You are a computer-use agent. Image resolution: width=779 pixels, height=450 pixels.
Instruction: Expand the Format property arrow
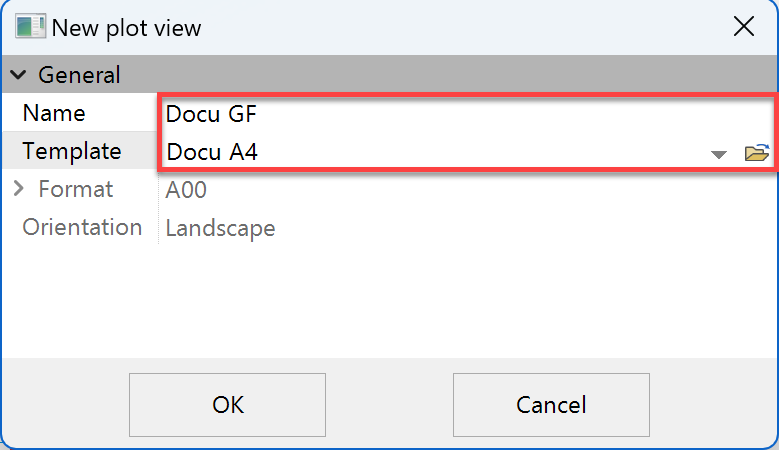(x=18, y=189)
